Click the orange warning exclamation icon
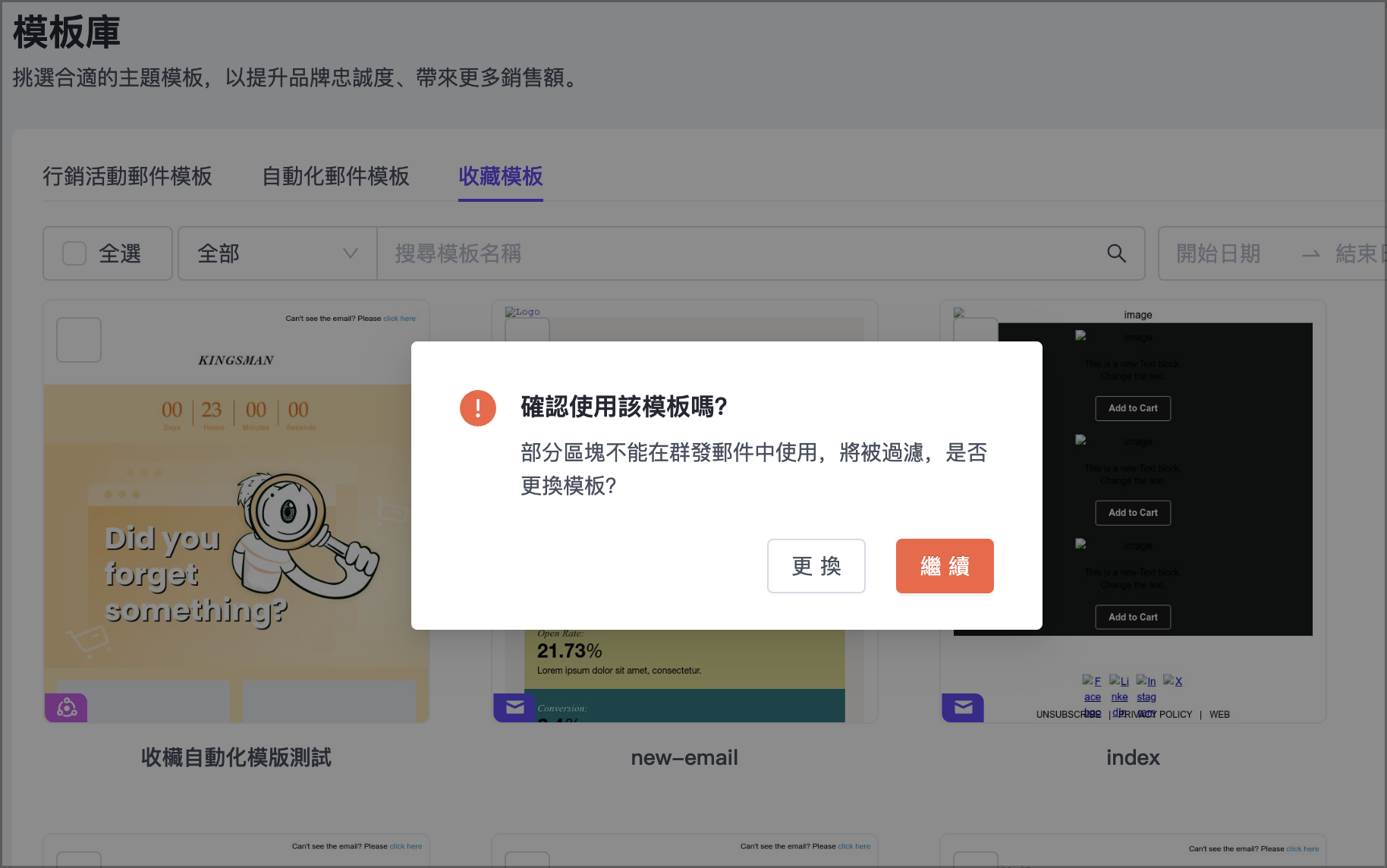This screenshot has width=1387, height=868. (x=477, y=408)
